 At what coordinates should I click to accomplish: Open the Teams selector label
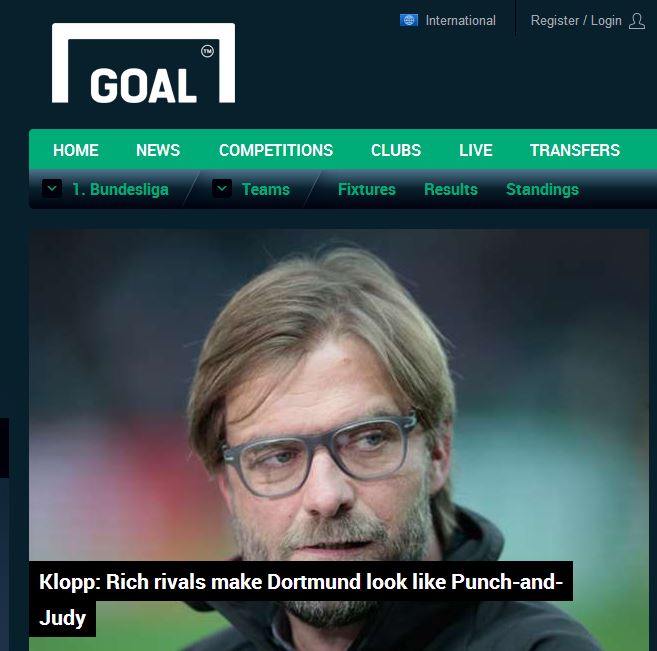coord(266,189)
